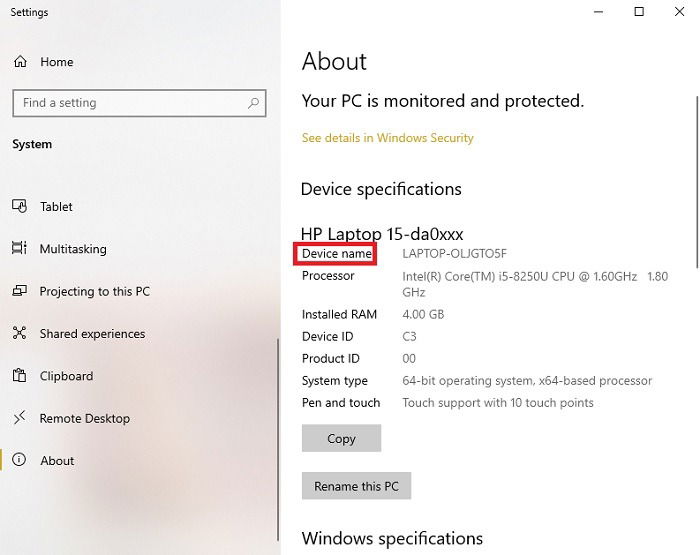Select Shared experiences in sidebar

(92, 334)
